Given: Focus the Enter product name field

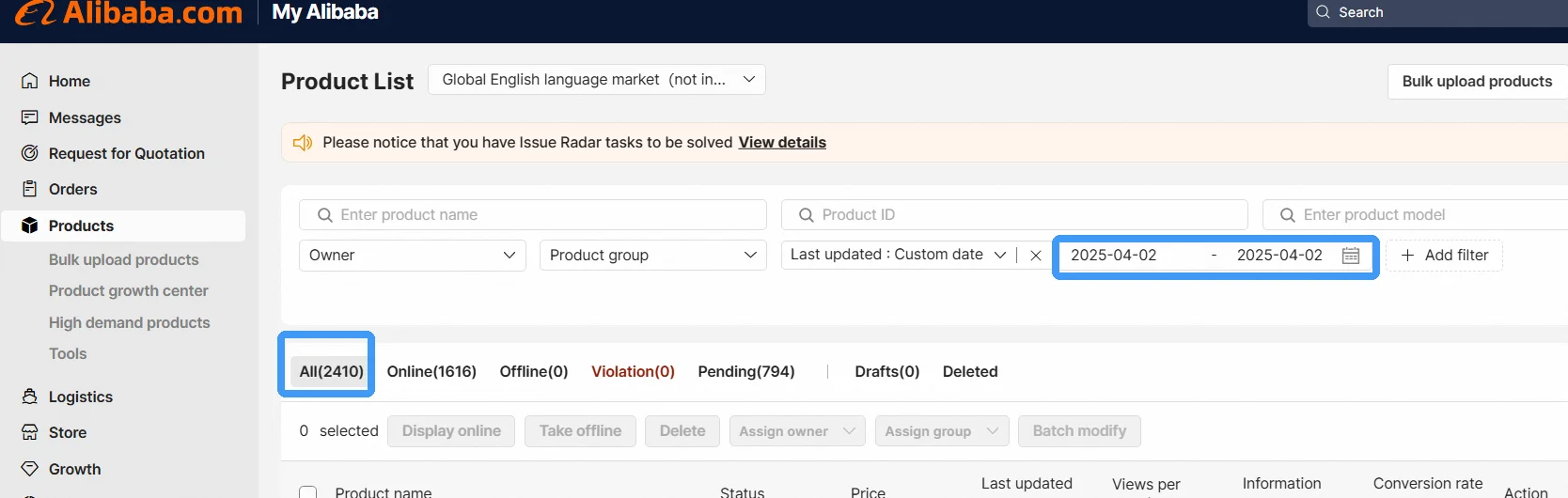Looking at the screenshot, I should 545,215.
